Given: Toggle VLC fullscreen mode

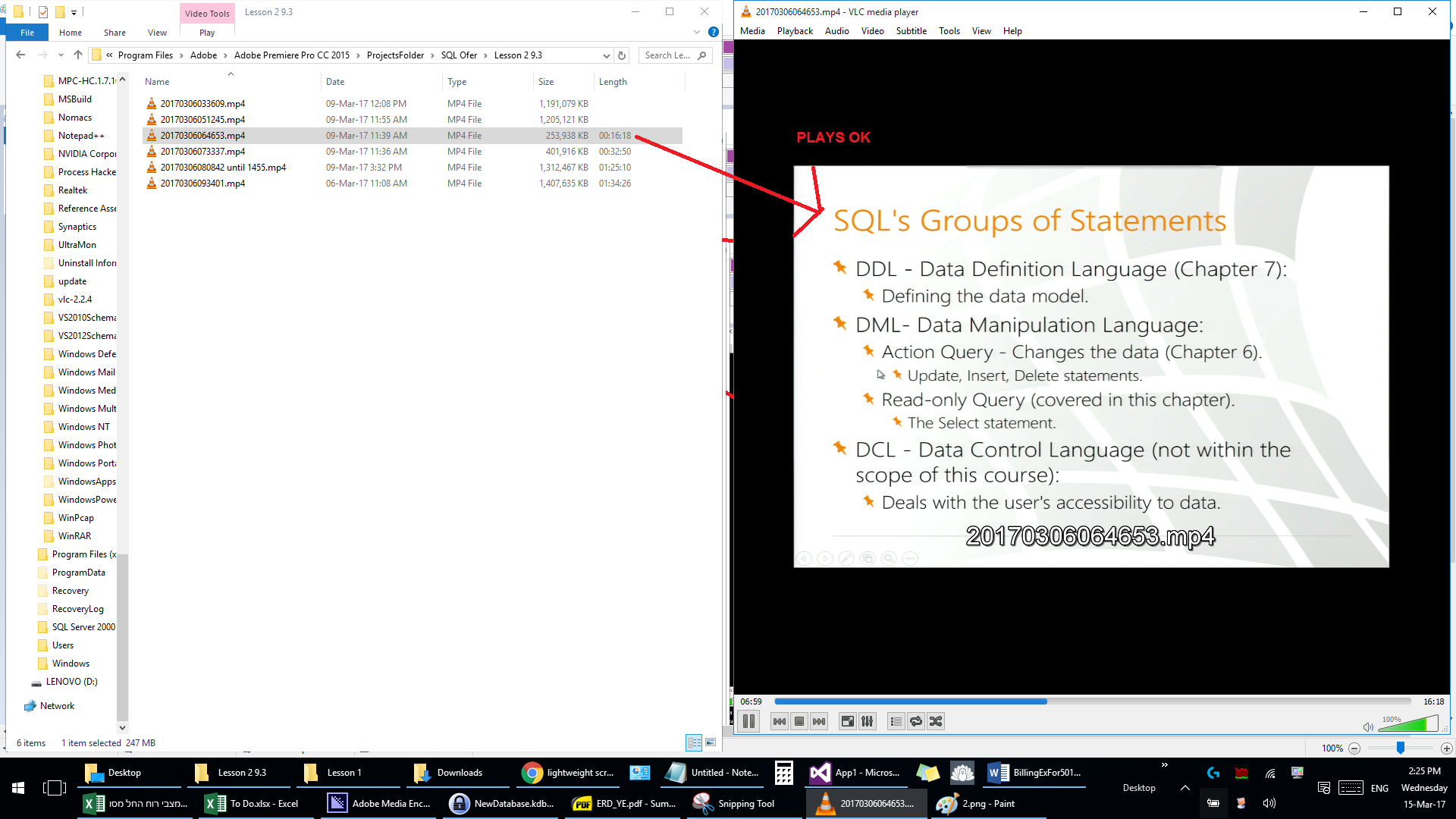Looking at the screenshot, I should point(848,721).
